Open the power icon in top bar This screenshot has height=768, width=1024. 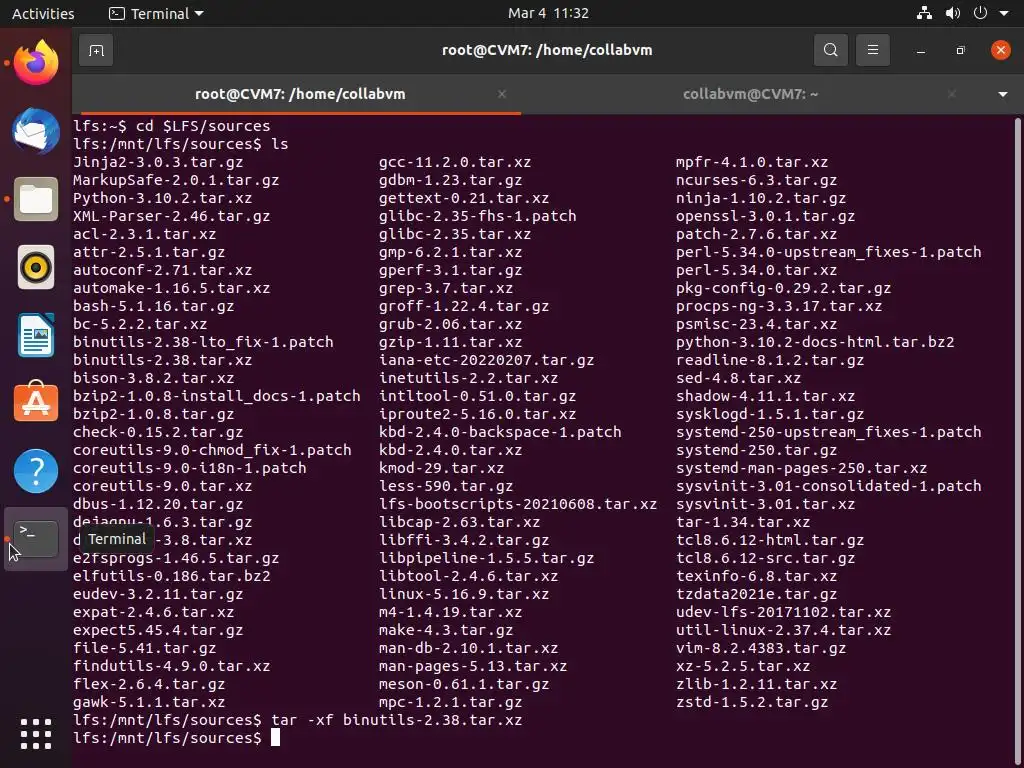tap(980, 13)
